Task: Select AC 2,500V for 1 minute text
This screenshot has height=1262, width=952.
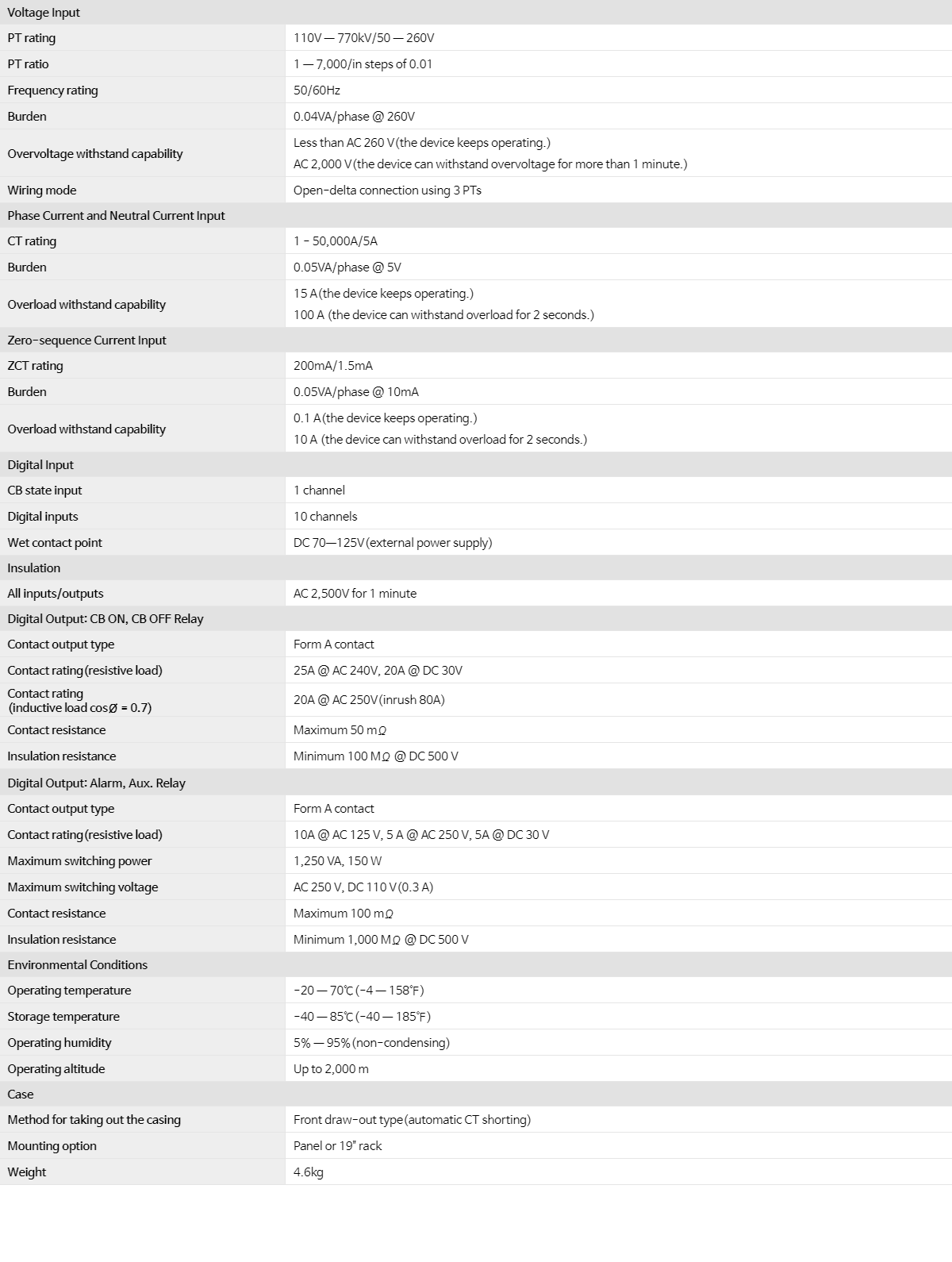Action: coord(355,594)
